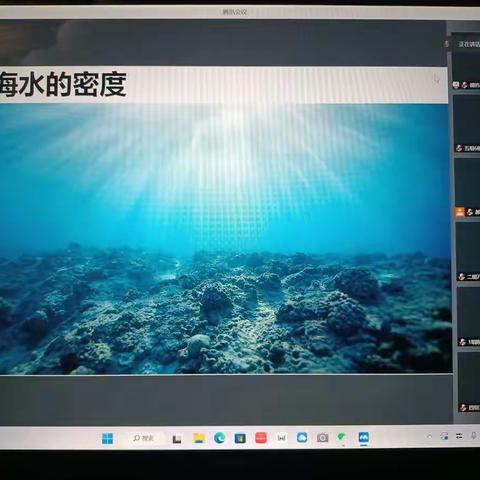
Task: Open File Explorer from the taskbar
Action: pos(199,438)
